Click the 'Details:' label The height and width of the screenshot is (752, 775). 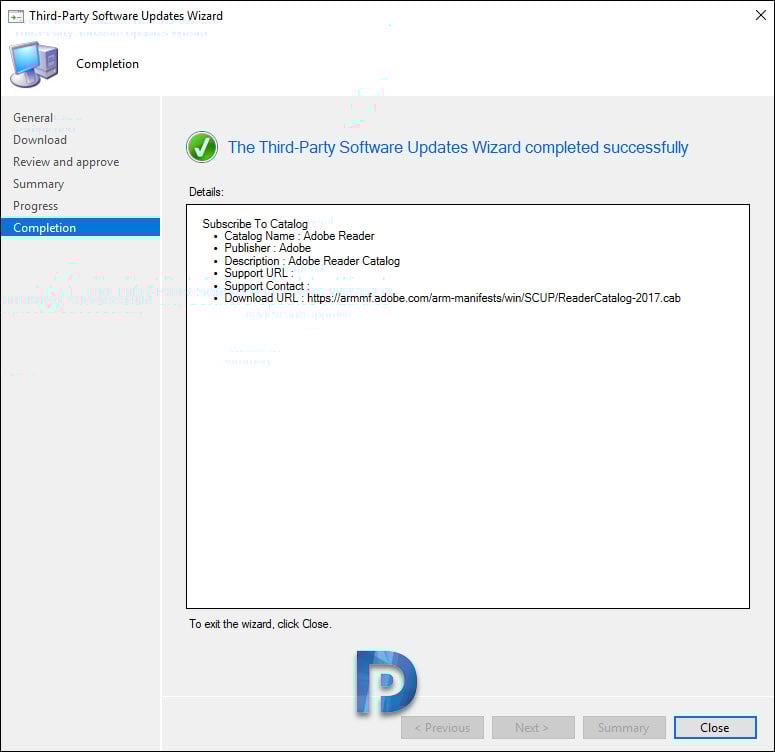(x=206, y=192)
